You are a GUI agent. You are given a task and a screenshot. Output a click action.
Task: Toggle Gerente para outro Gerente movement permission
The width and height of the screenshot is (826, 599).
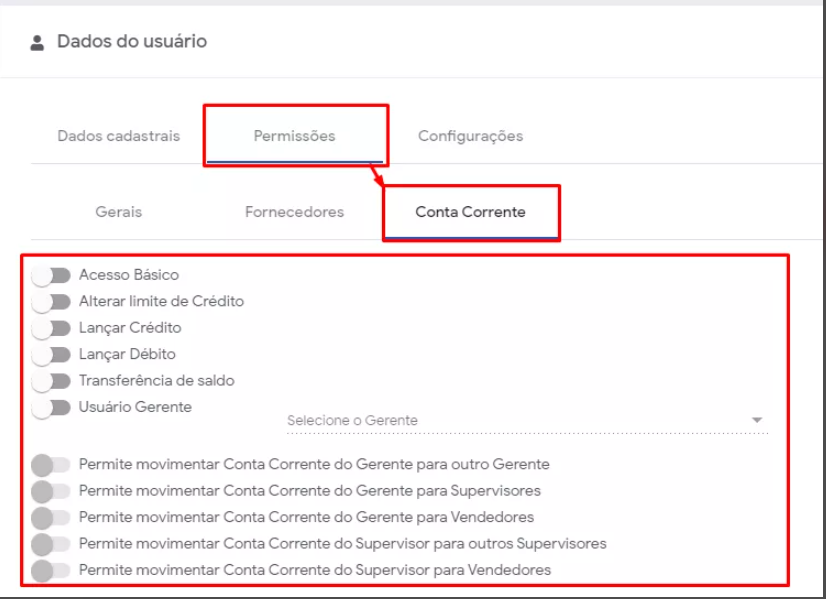click(51, 465)
